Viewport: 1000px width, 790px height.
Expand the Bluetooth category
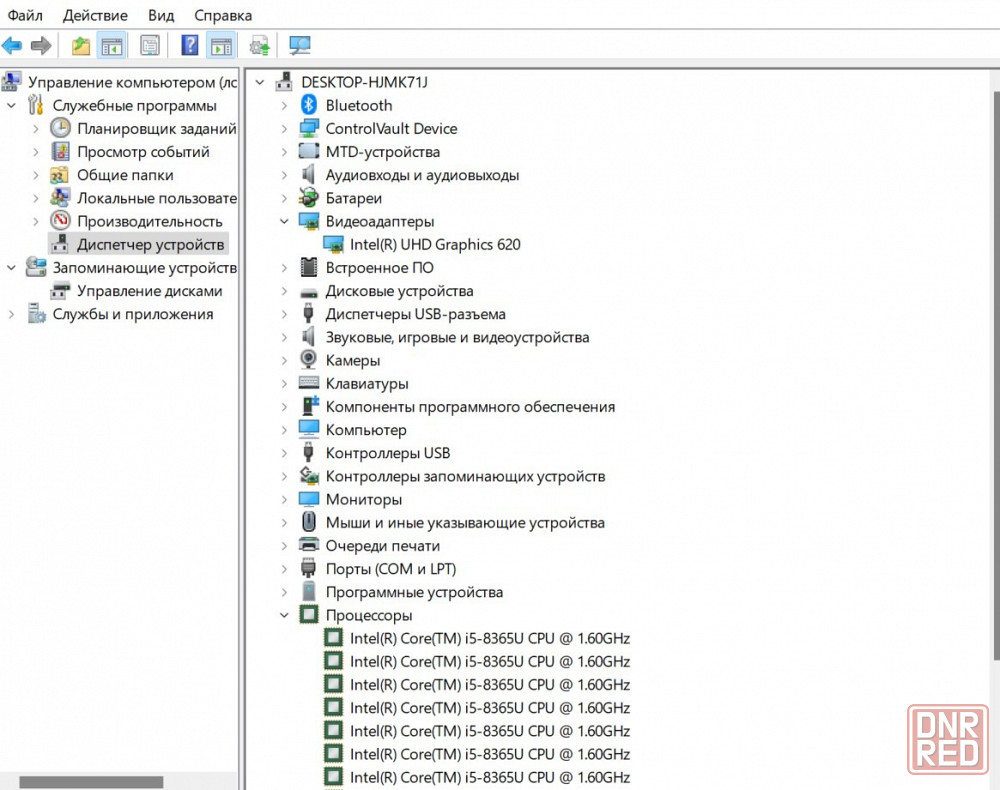284,106
